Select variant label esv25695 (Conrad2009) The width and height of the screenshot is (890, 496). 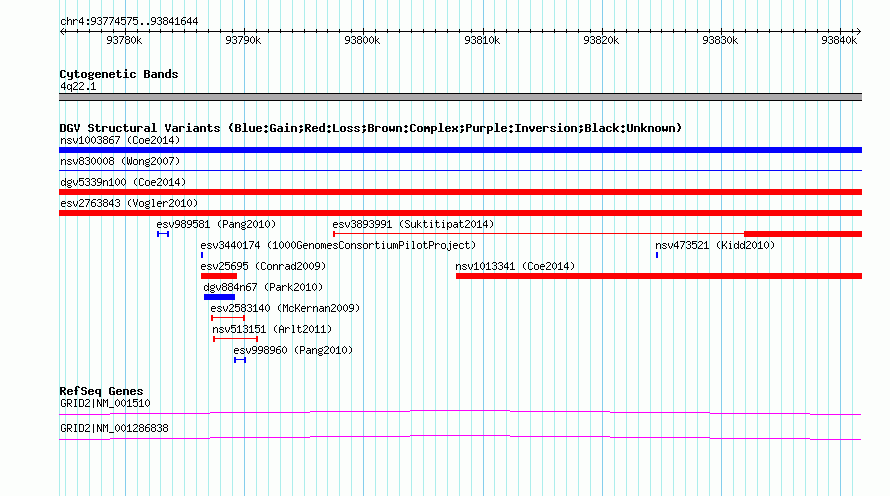(263, 266)
